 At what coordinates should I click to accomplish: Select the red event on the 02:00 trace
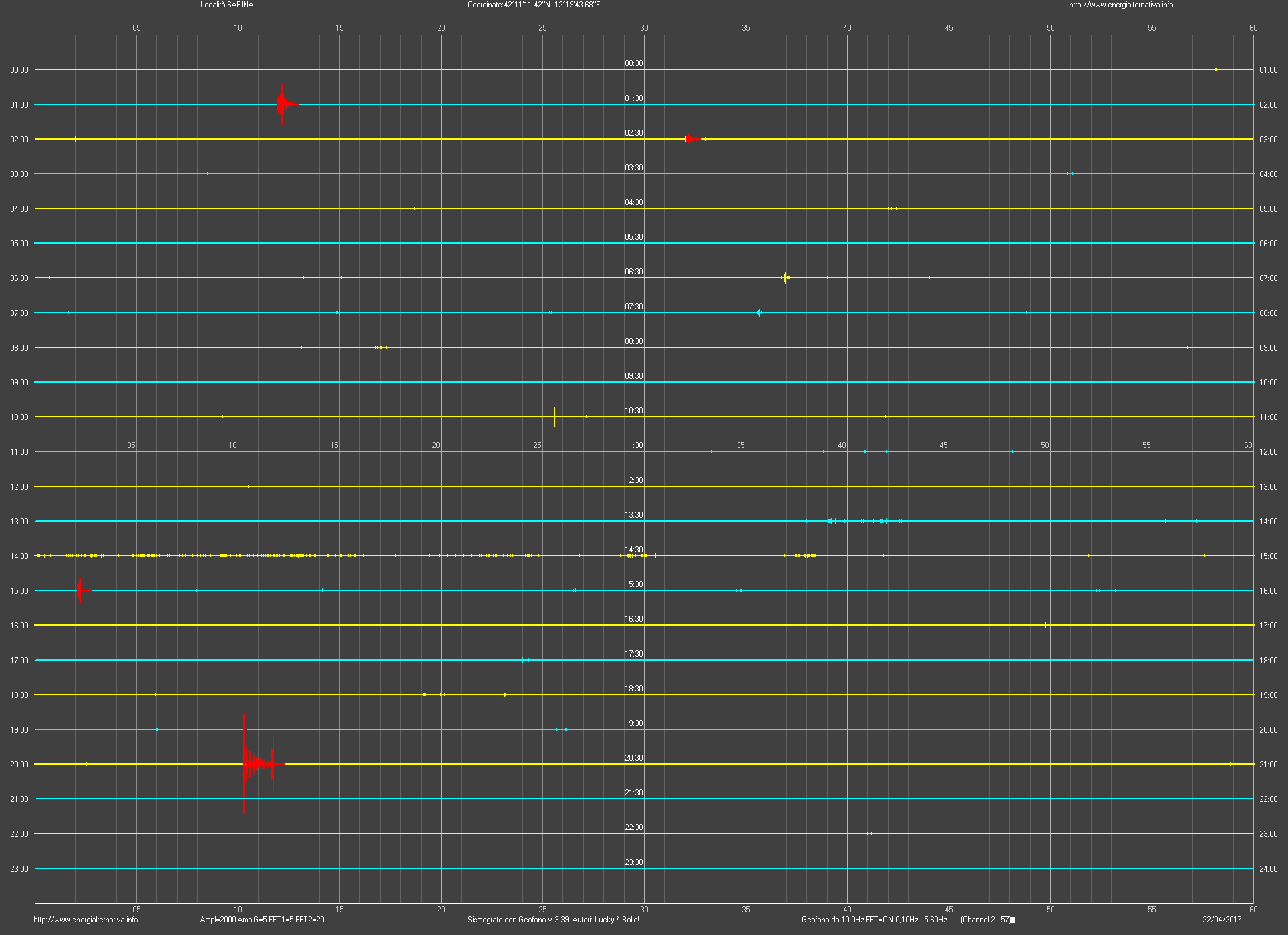tap(693, 139)
